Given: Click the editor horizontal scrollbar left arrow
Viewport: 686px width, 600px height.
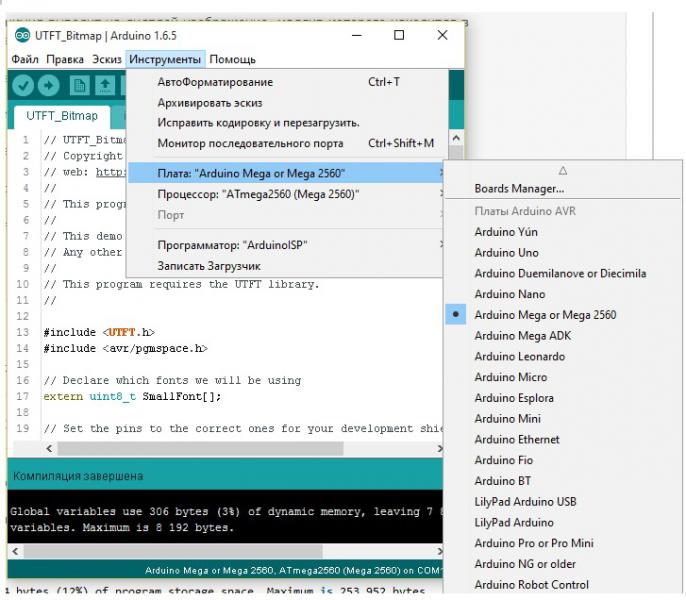Looking at the screenshot, I should pos(49,449).
